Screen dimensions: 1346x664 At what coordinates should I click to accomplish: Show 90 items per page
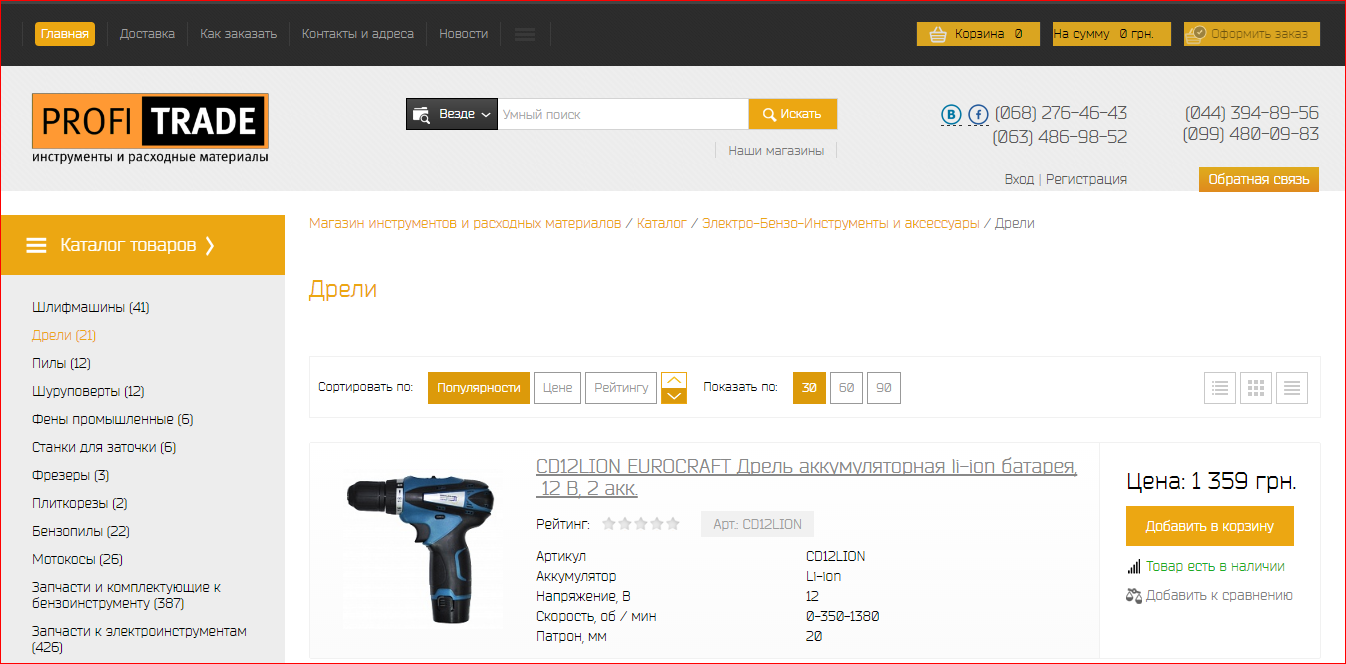point(884,388)
